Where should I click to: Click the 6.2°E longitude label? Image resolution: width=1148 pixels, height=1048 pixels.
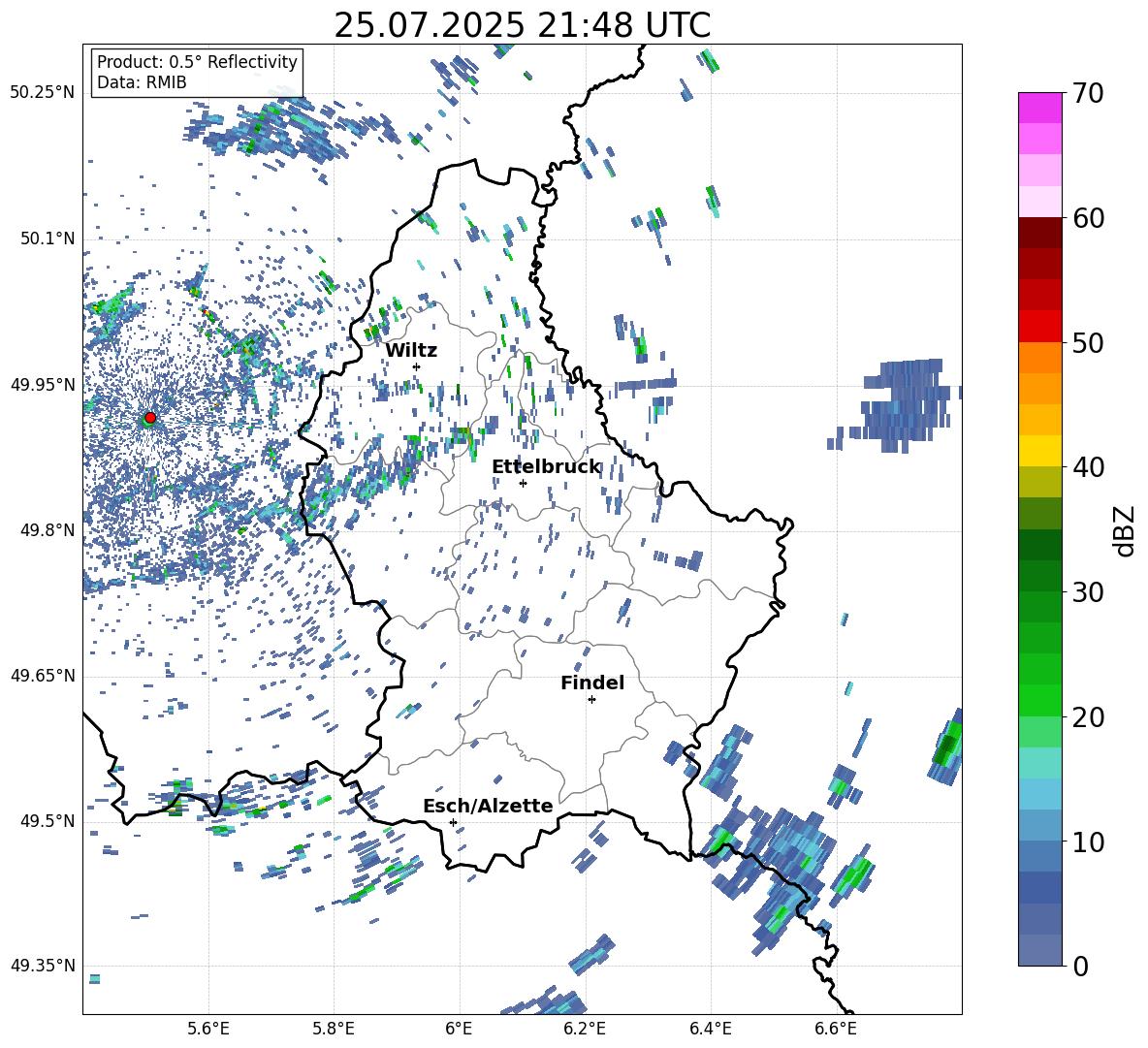585,1029
